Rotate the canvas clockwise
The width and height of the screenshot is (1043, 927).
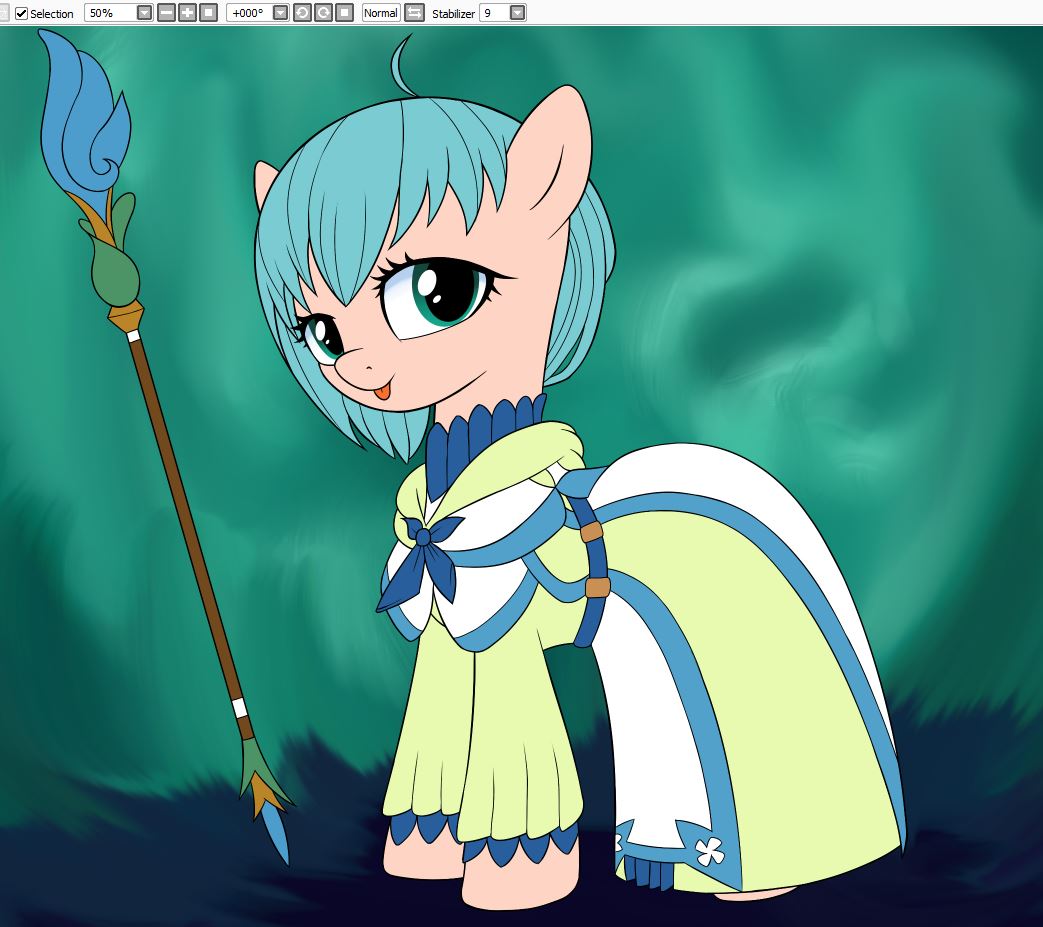pyautogui.click(x=323, y=13)
